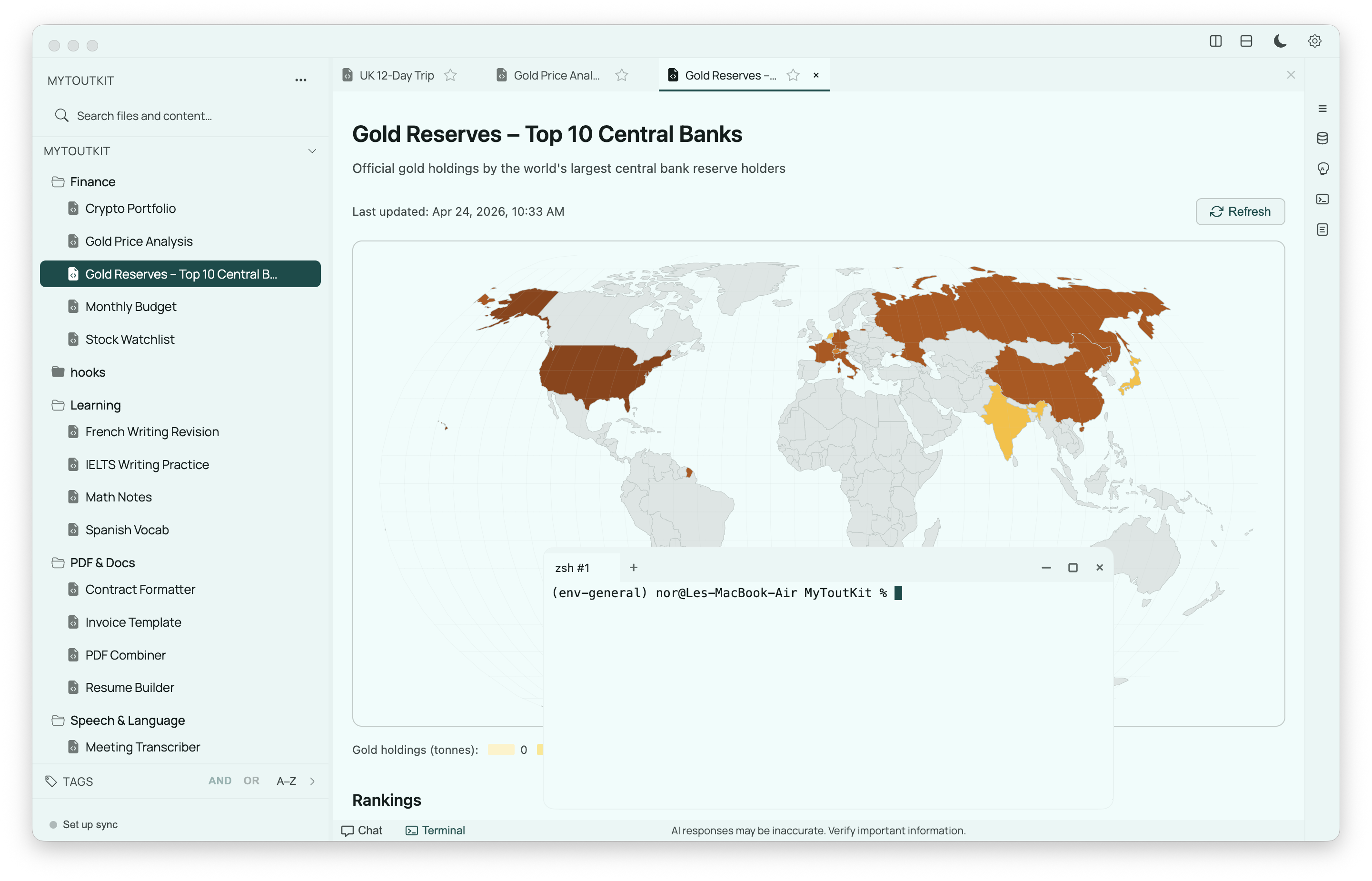The image size is (1372, 881).
Task: Open Gold Price Analysis in sidebar
Action: [139, 241]
